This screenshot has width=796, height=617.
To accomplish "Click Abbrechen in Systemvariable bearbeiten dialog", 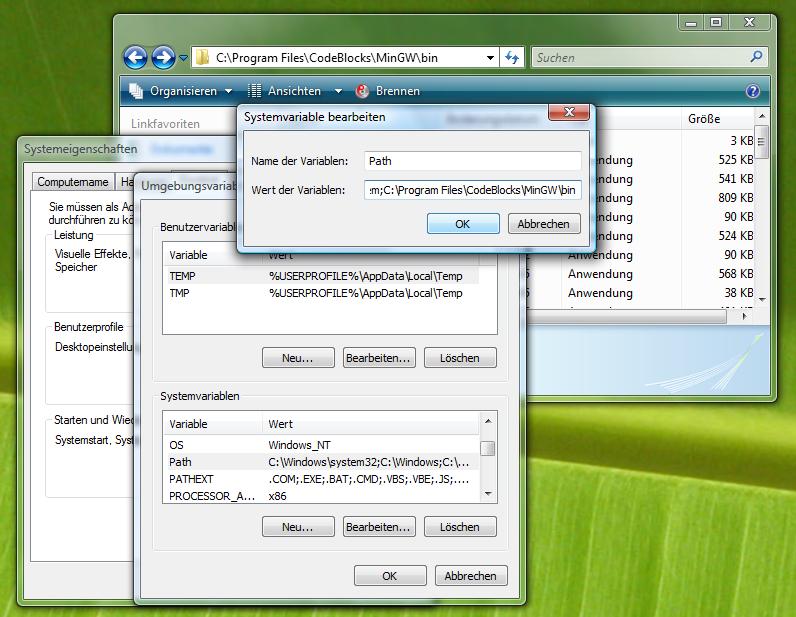I will [543, 224].
